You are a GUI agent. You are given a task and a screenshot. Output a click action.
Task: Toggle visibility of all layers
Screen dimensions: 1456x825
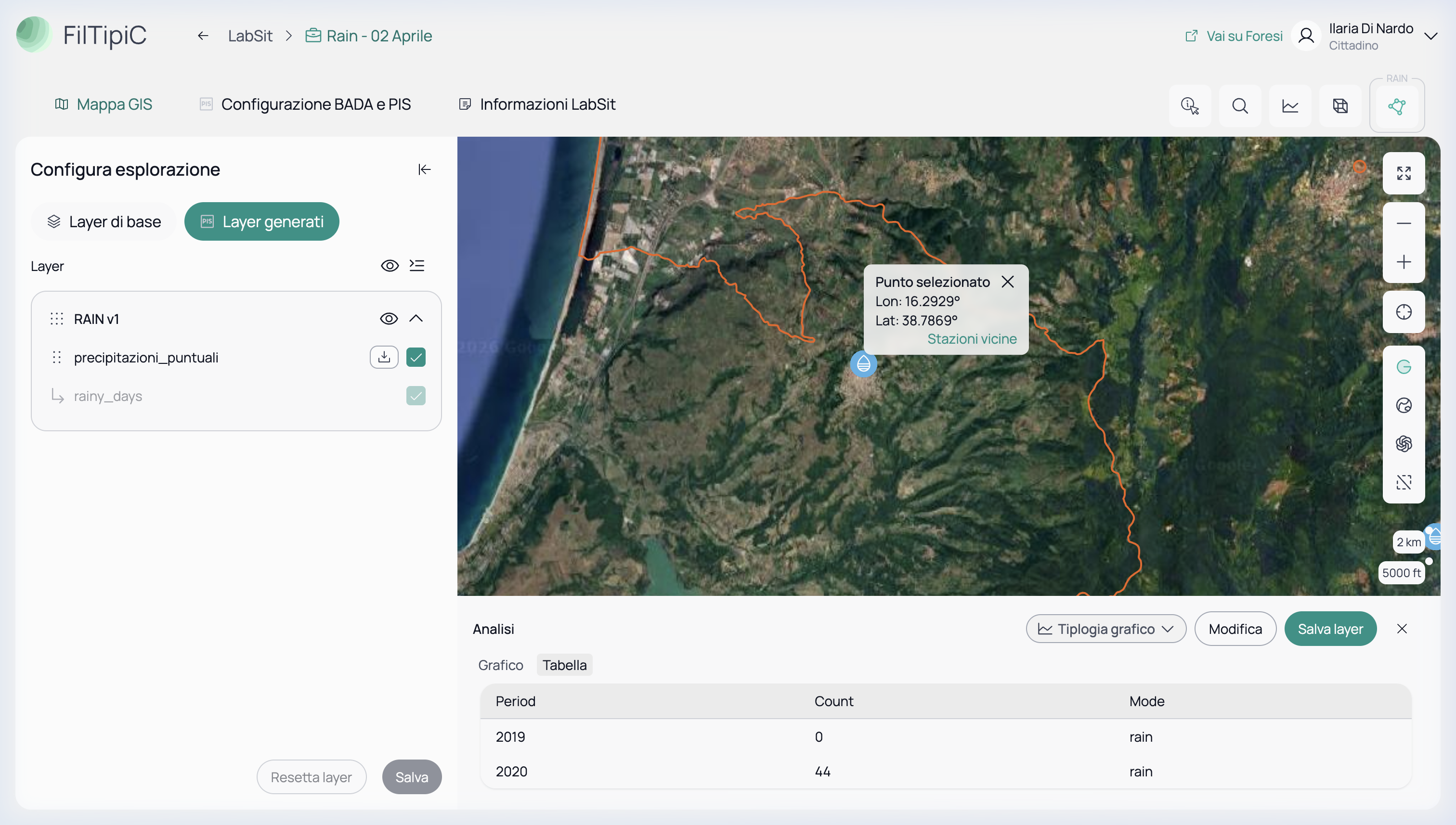pos(390,266)
